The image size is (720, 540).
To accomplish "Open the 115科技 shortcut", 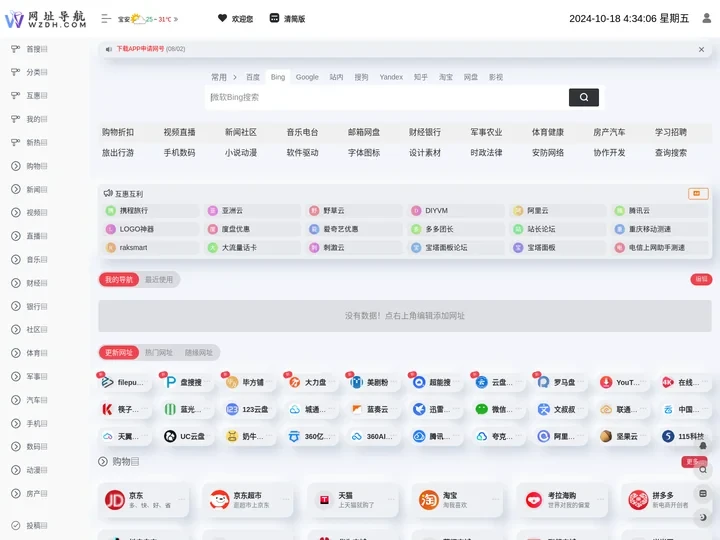I will (686, 436).
